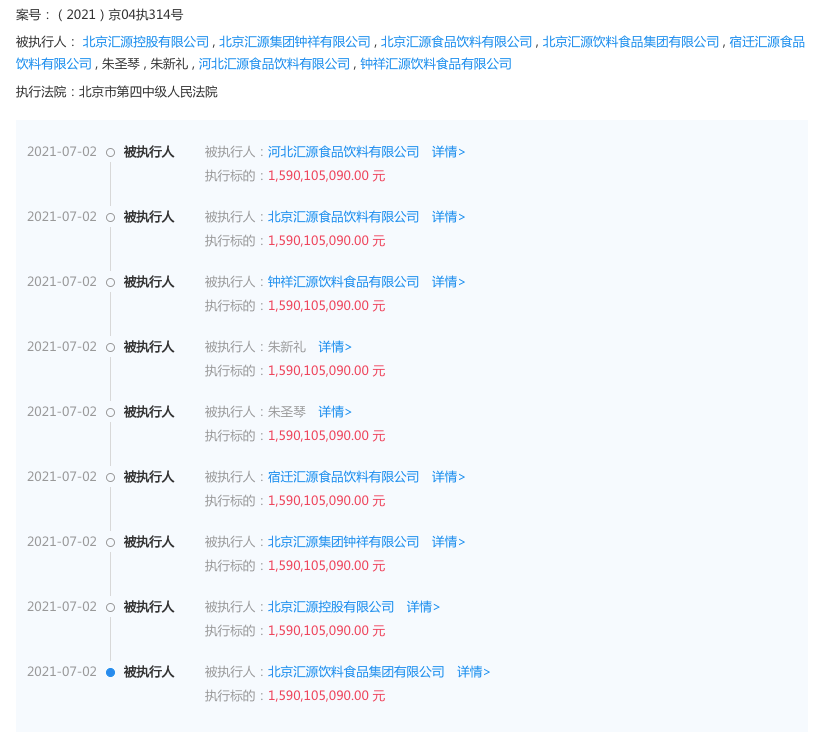This screenshot has width=822, height=743.
Task: Click 钟祥汇源饮料食品有限公司 in timeline entry
Action: (343, 282)
